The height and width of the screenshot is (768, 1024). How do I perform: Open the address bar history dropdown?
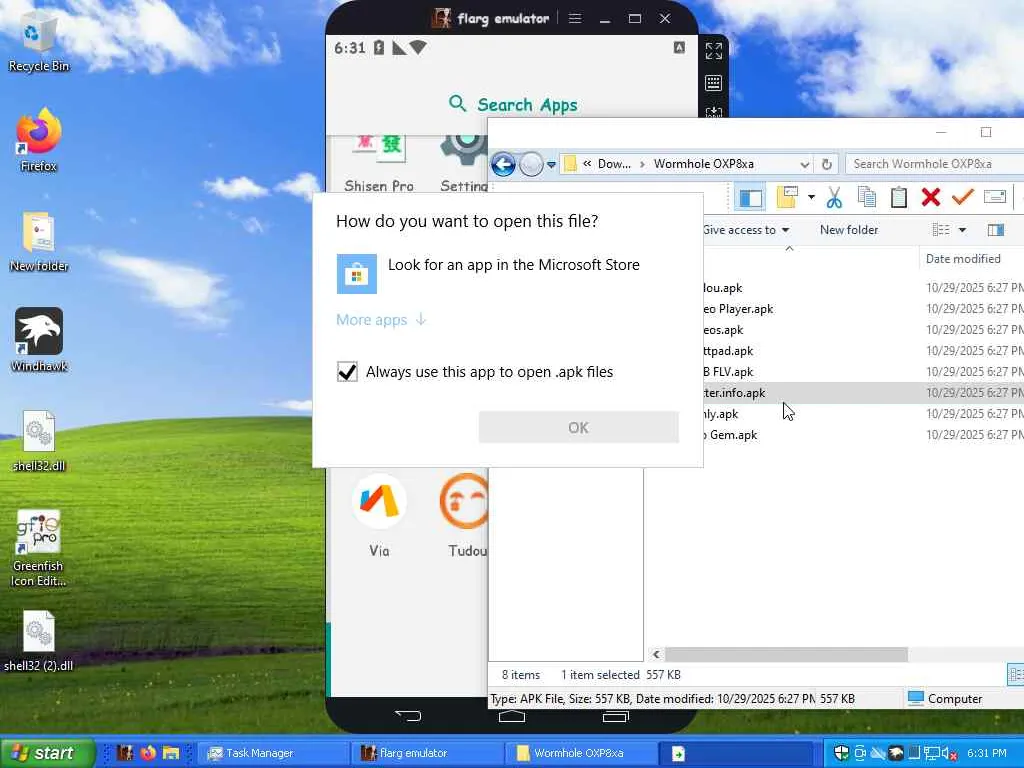805,164
